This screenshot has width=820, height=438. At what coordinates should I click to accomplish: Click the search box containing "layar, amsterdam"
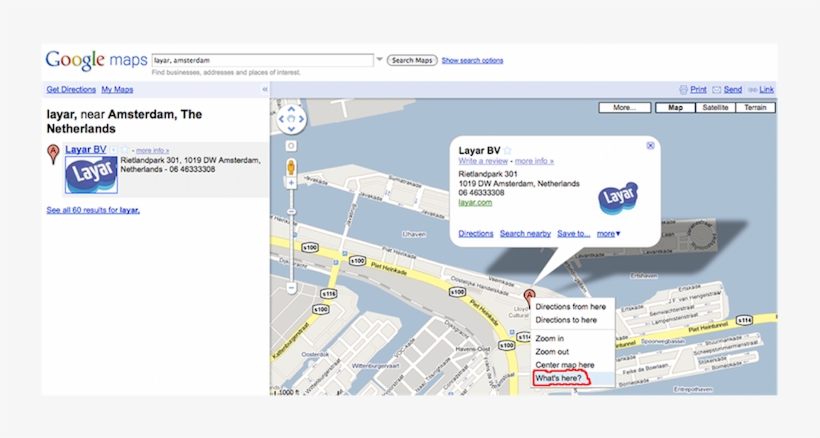click(x=263, y=60)
